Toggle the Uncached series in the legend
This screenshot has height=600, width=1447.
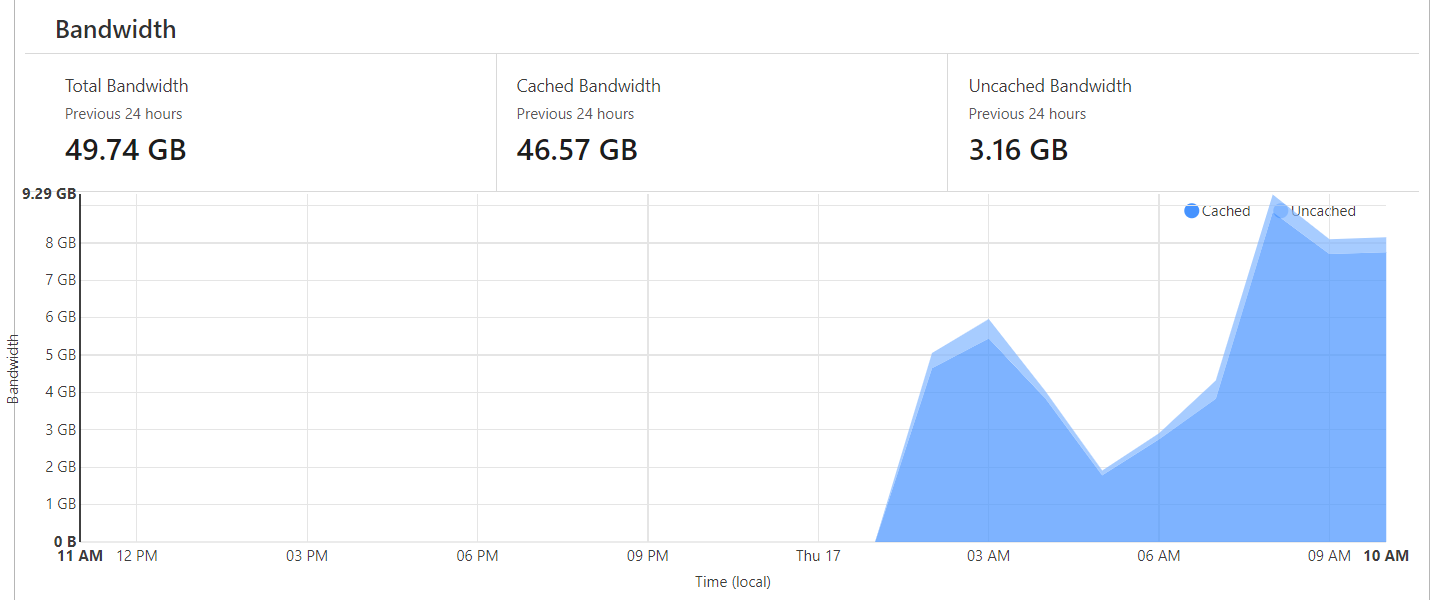1322,211
